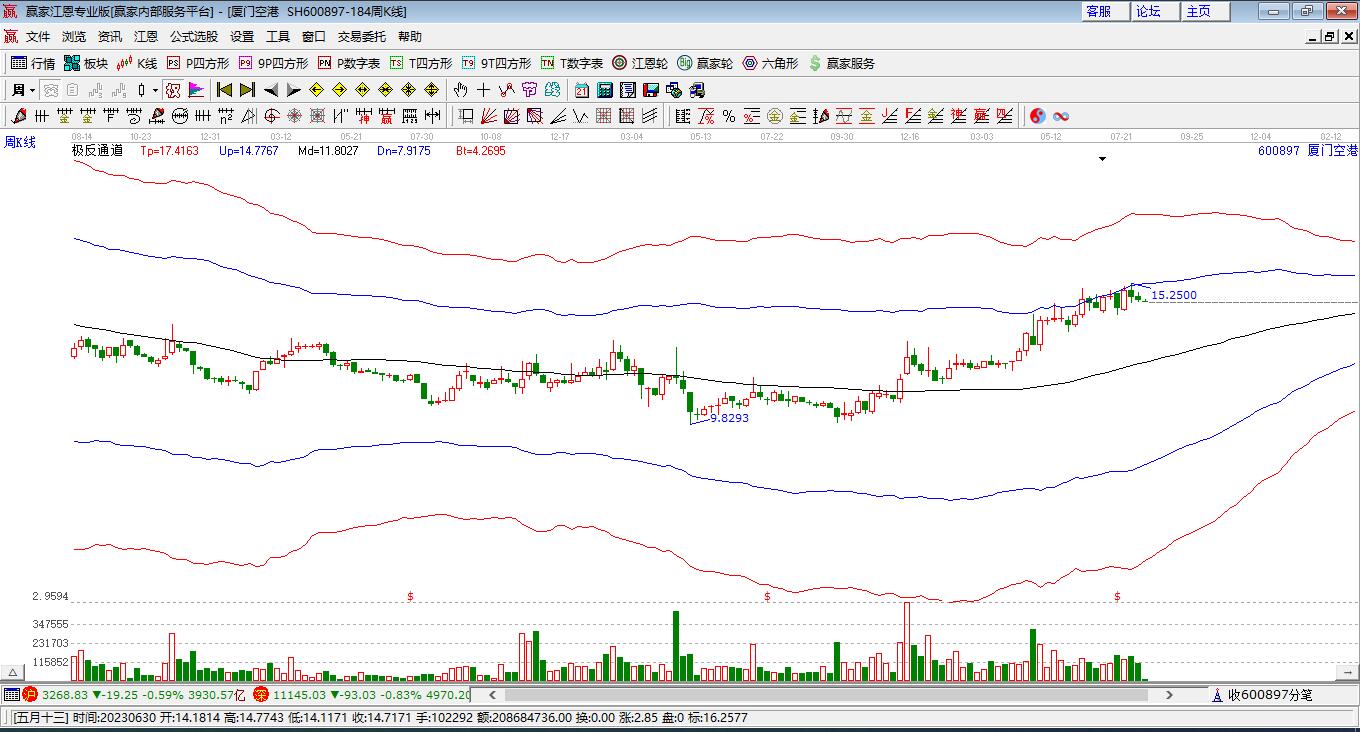This screenshot has width=1360, height=732.
Task: Click the horizontal scrollbar right arrow
Action: pyautogui.click(x=1169, y=694)
